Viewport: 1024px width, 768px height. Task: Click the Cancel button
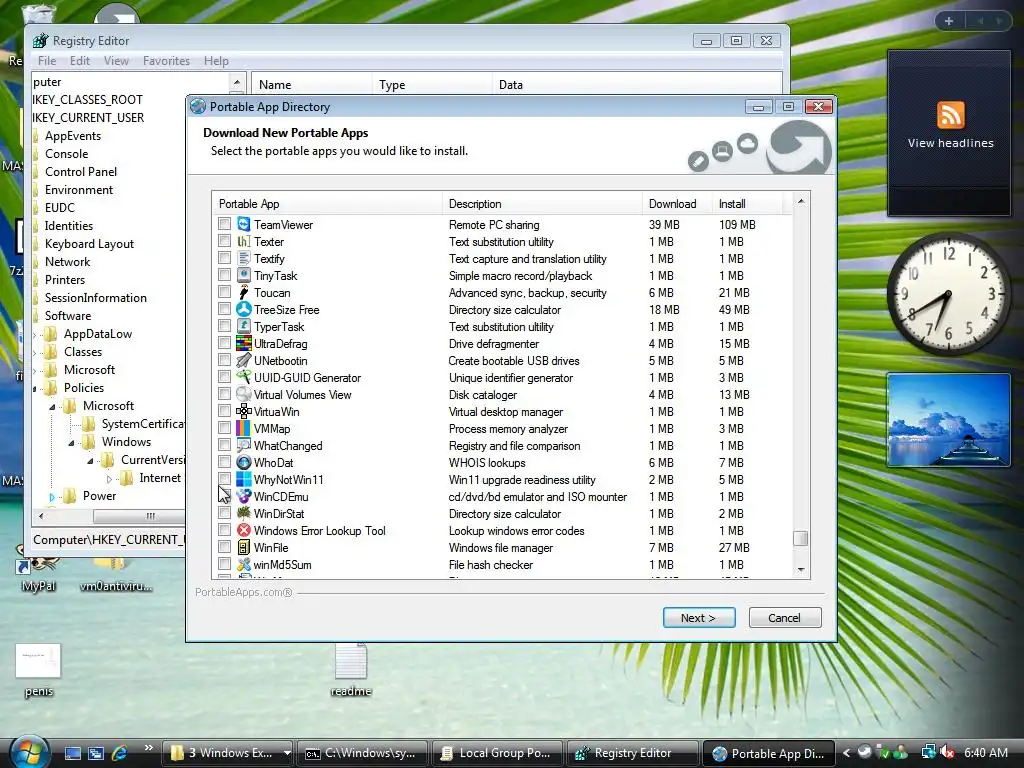(x=784, y=618)
